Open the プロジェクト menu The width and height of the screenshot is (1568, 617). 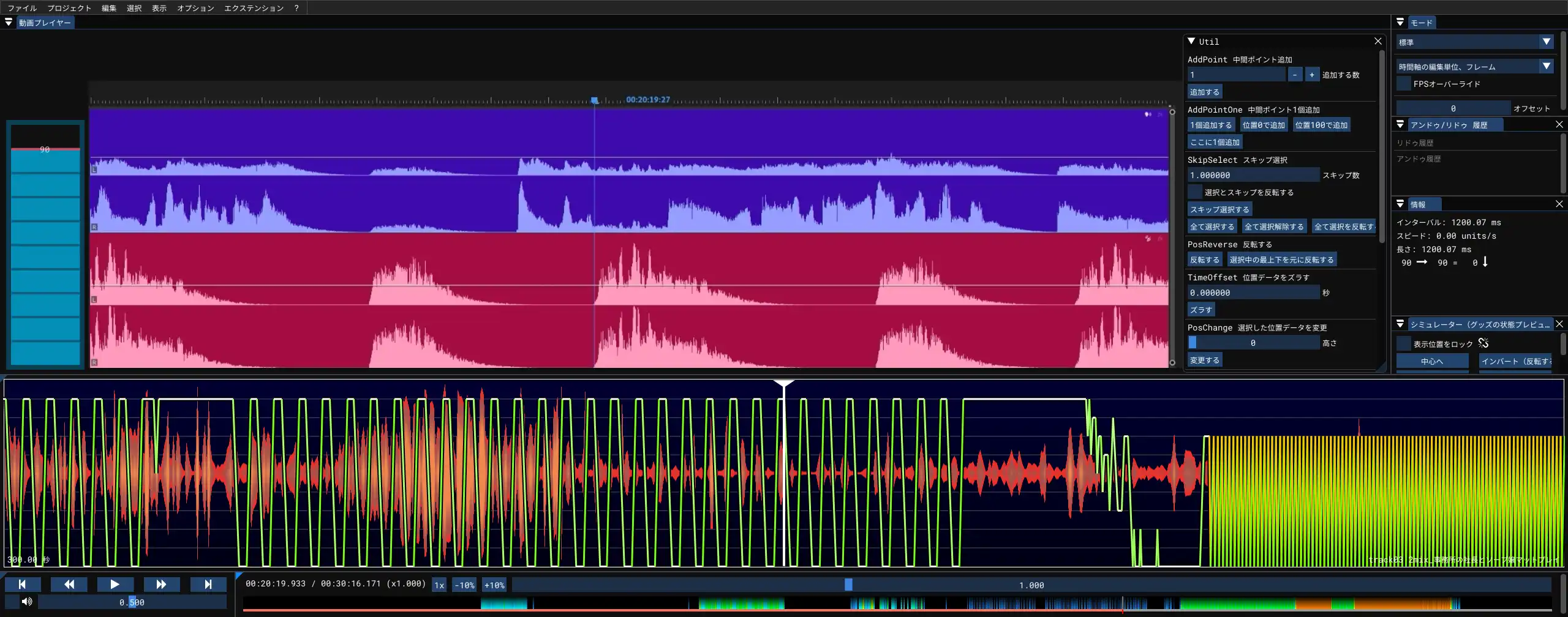click(x=69, y=8)
